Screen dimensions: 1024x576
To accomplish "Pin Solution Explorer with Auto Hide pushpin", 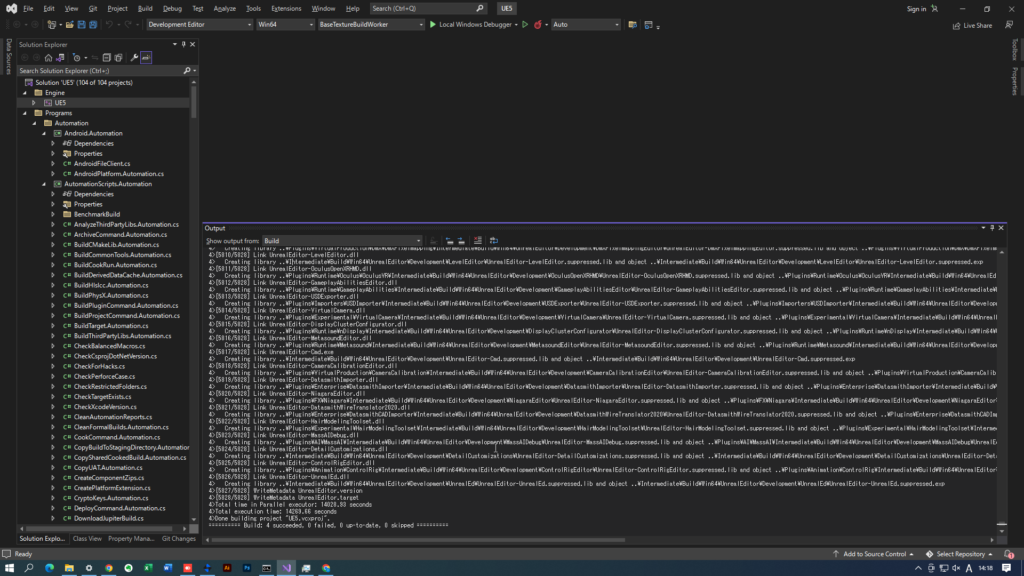I will coord(184,44).
